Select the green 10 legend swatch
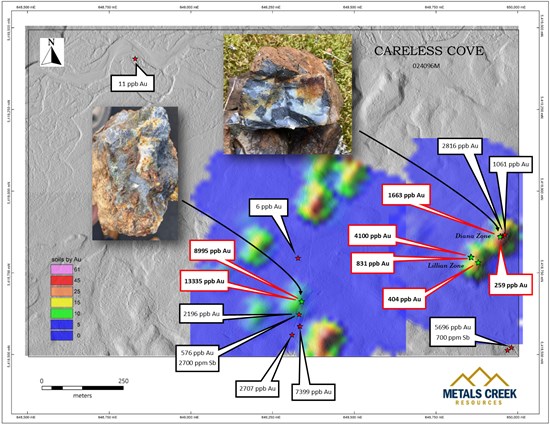550x425 pixels. tap(62, 313)
